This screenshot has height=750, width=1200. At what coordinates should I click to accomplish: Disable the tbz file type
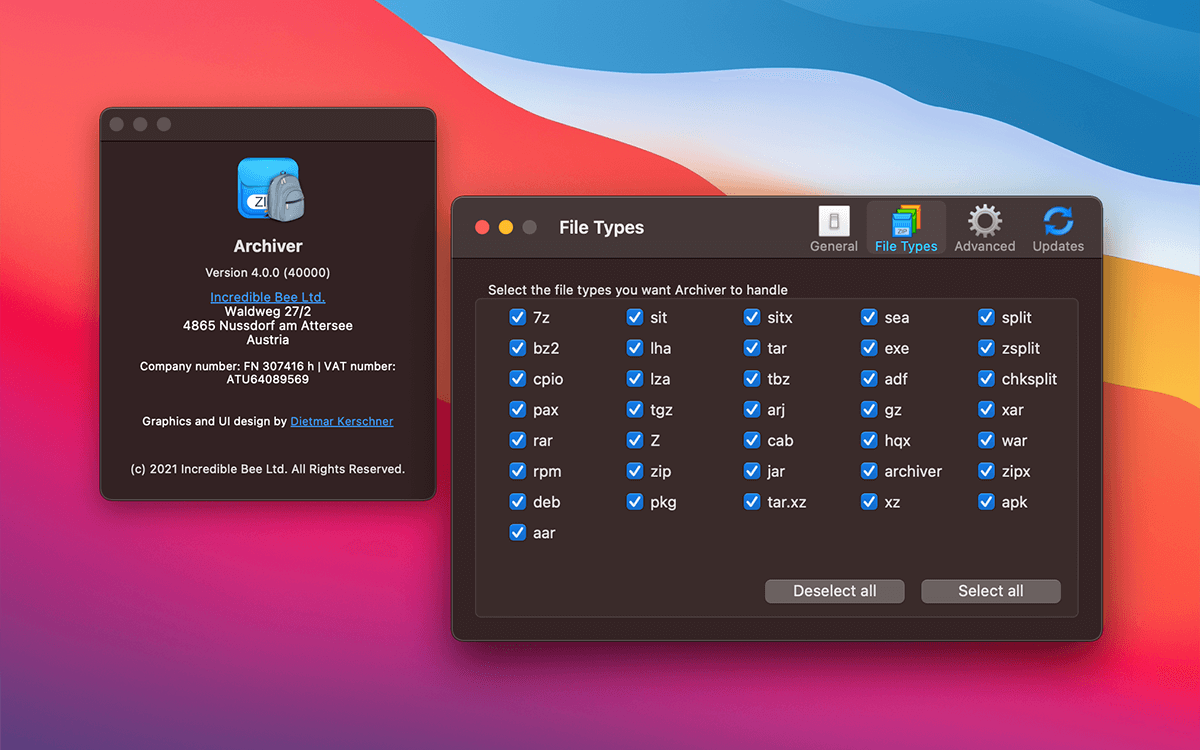point(752,379)
